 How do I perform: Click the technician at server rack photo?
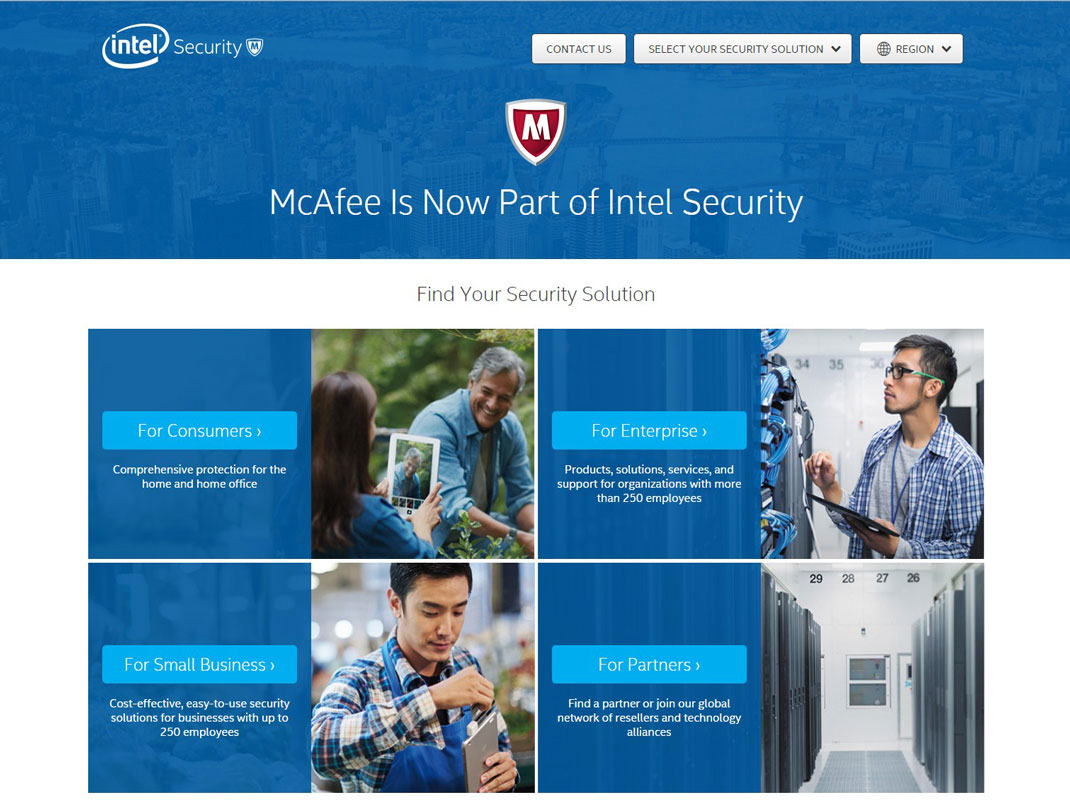(872, 444)
